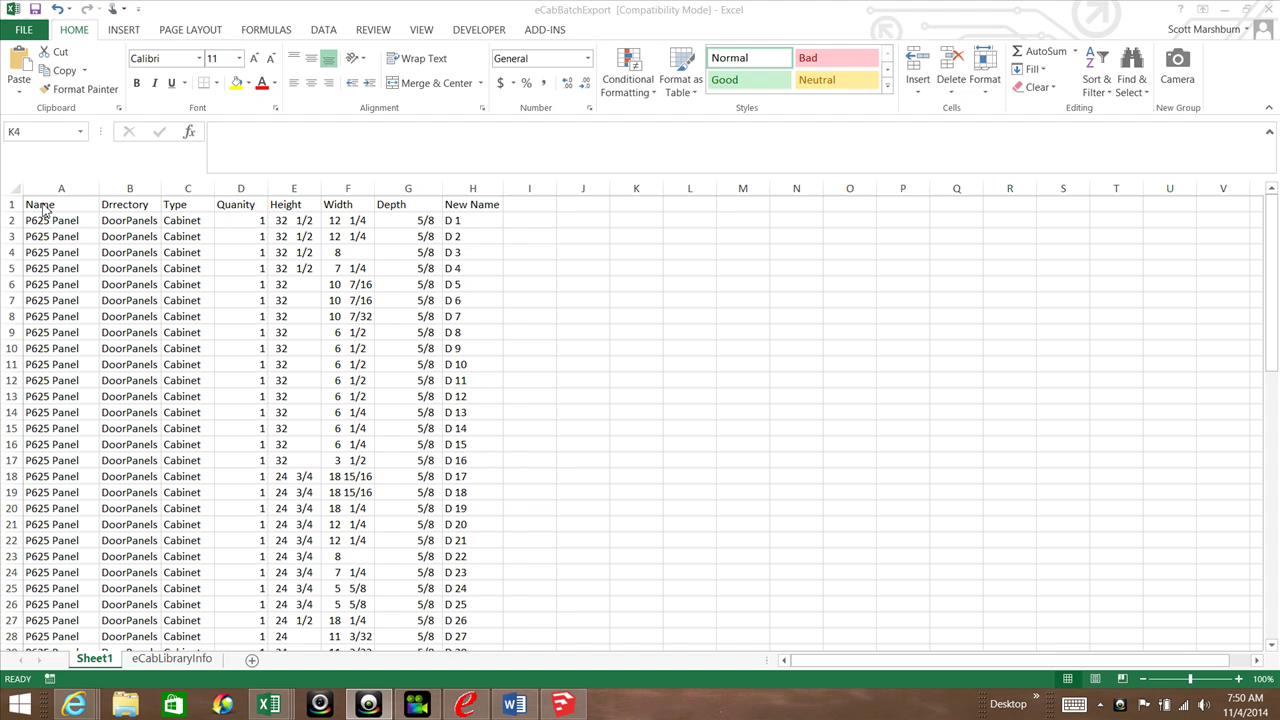Open the font name Calibri dropdown

(199, 58)
